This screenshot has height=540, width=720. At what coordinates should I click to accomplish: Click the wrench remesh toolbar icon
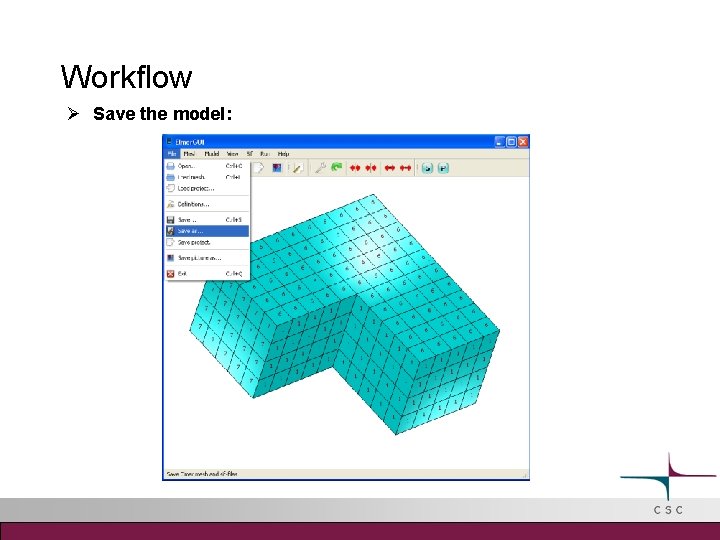320,168
